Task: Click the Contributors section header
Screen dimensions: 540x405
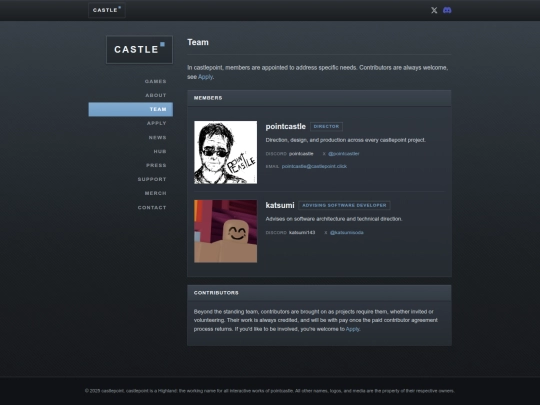Action: tap(319, 293)
